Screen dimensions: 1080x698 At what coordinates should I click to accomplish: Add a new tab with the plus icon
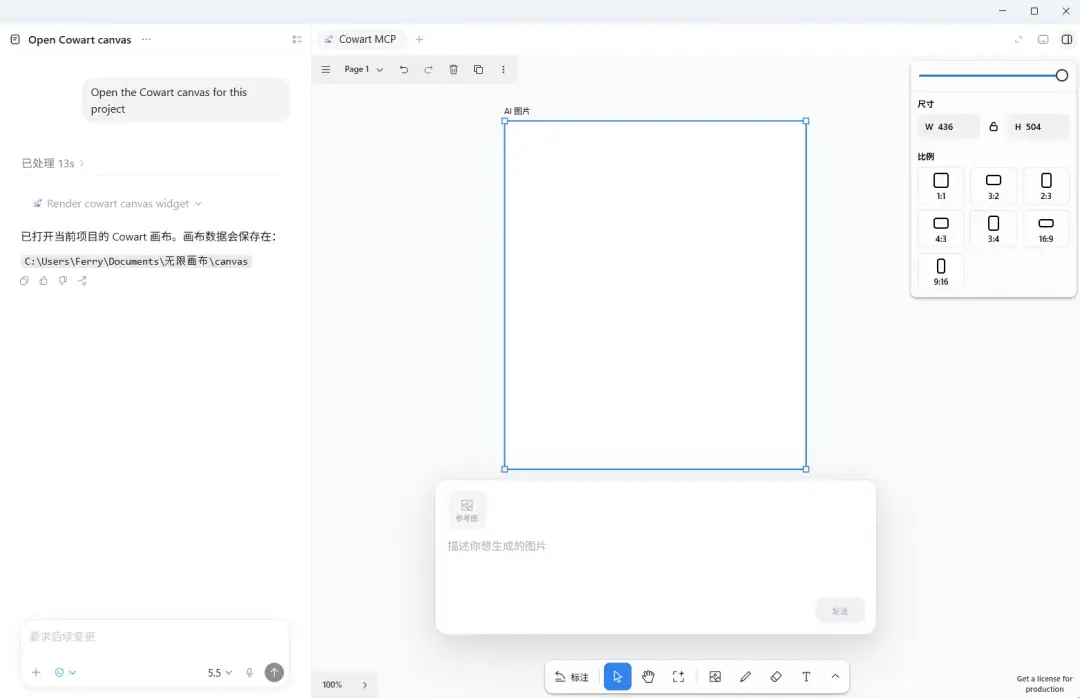point(419,39)
